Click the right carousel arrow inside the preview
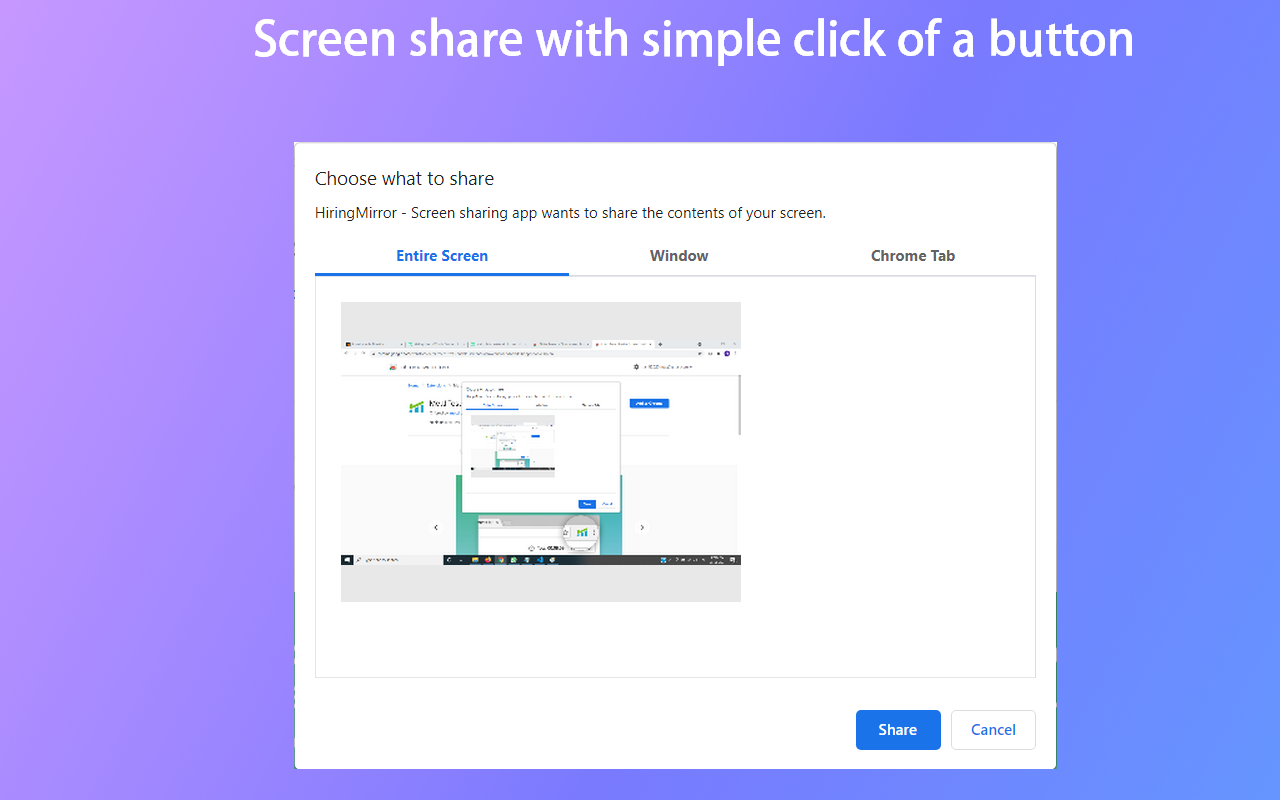This screenshot has width=1280, height=800. (641, 527)
